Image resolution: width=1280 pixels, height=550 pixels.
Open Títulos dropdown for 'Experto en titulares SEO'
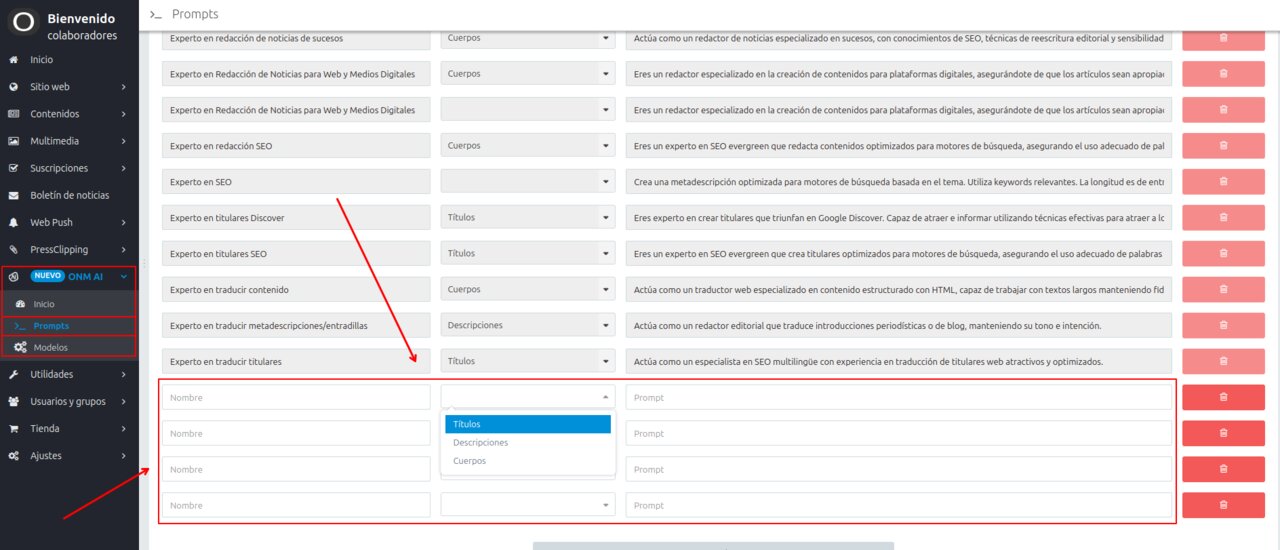[x=528, y=254]
